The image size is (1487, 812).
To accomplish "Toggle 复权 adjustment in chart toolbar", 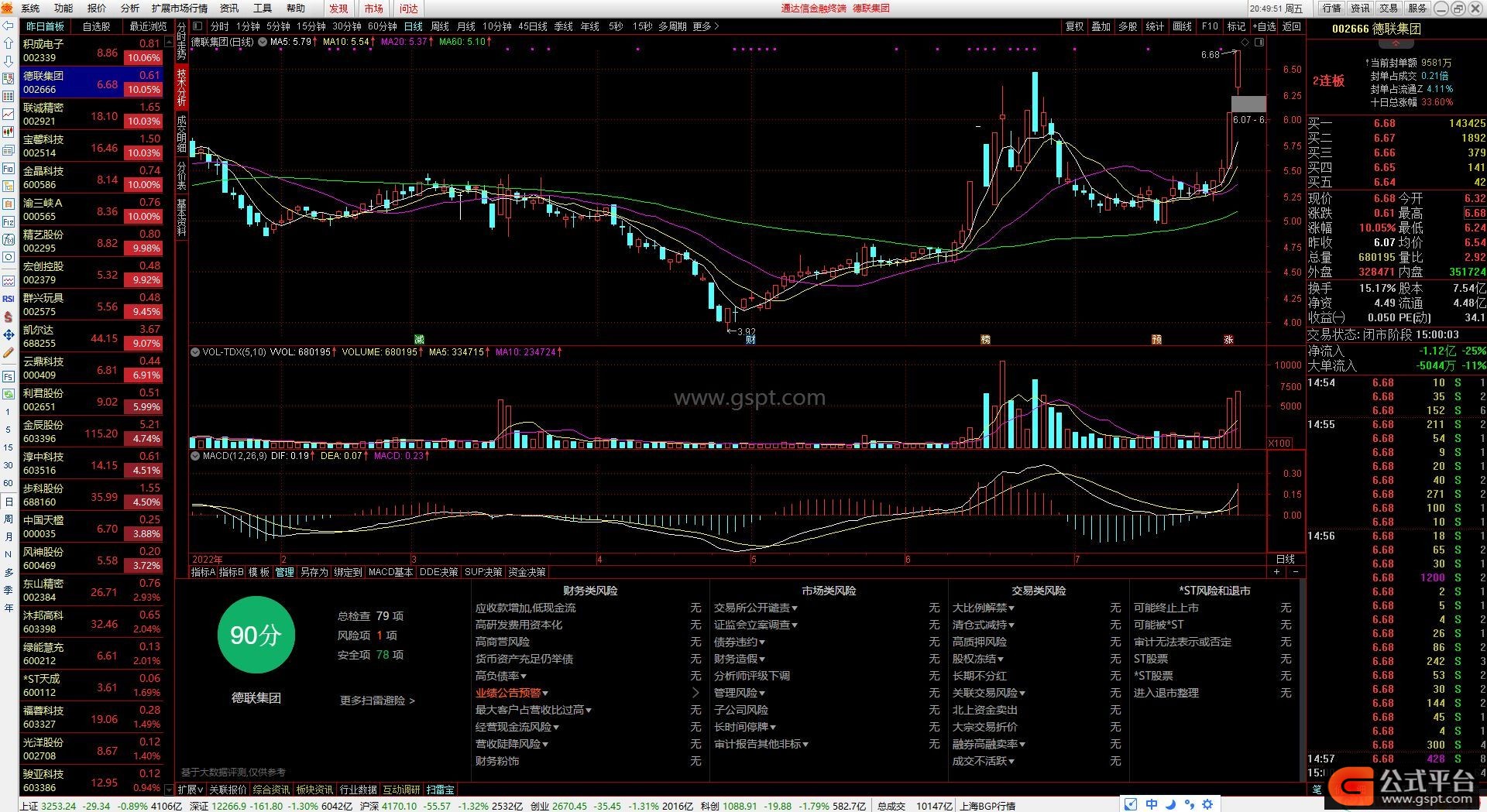I will tap(1074, 26).
